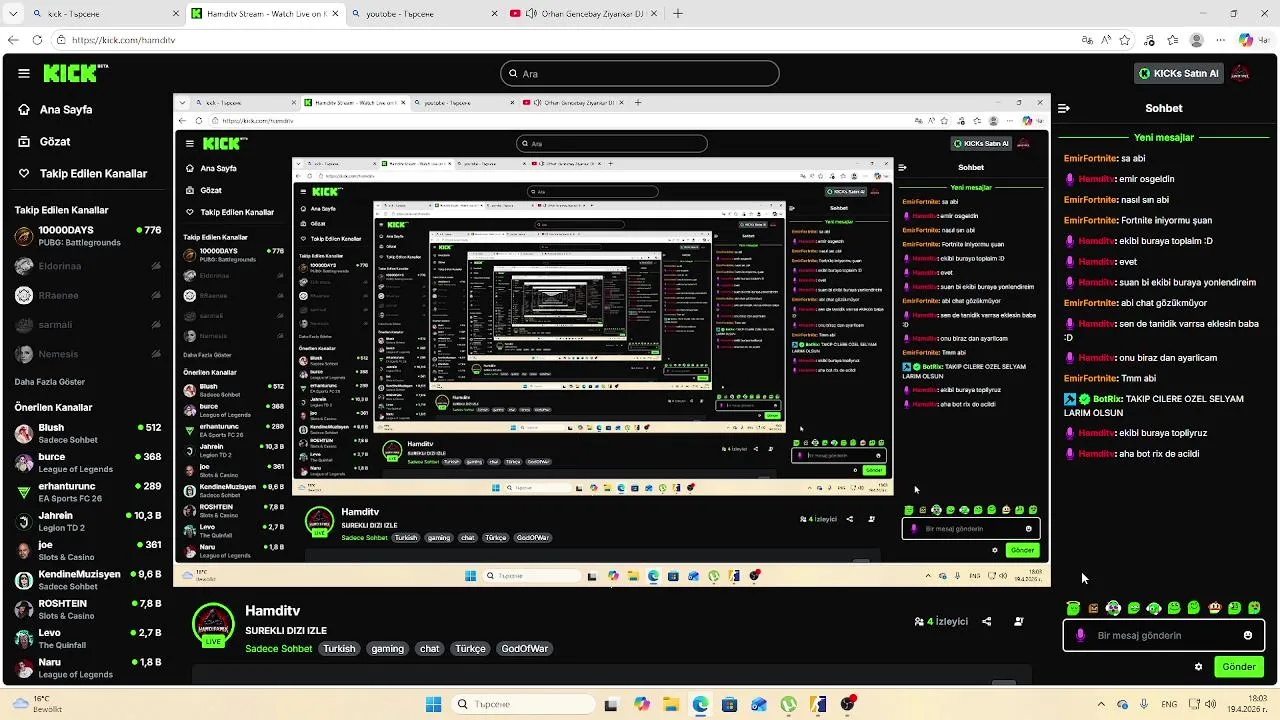This screenshot has height=720, width=1280.
Task: Click the user icon right of the outer share icon
Action: click(x=1019, y=621)
